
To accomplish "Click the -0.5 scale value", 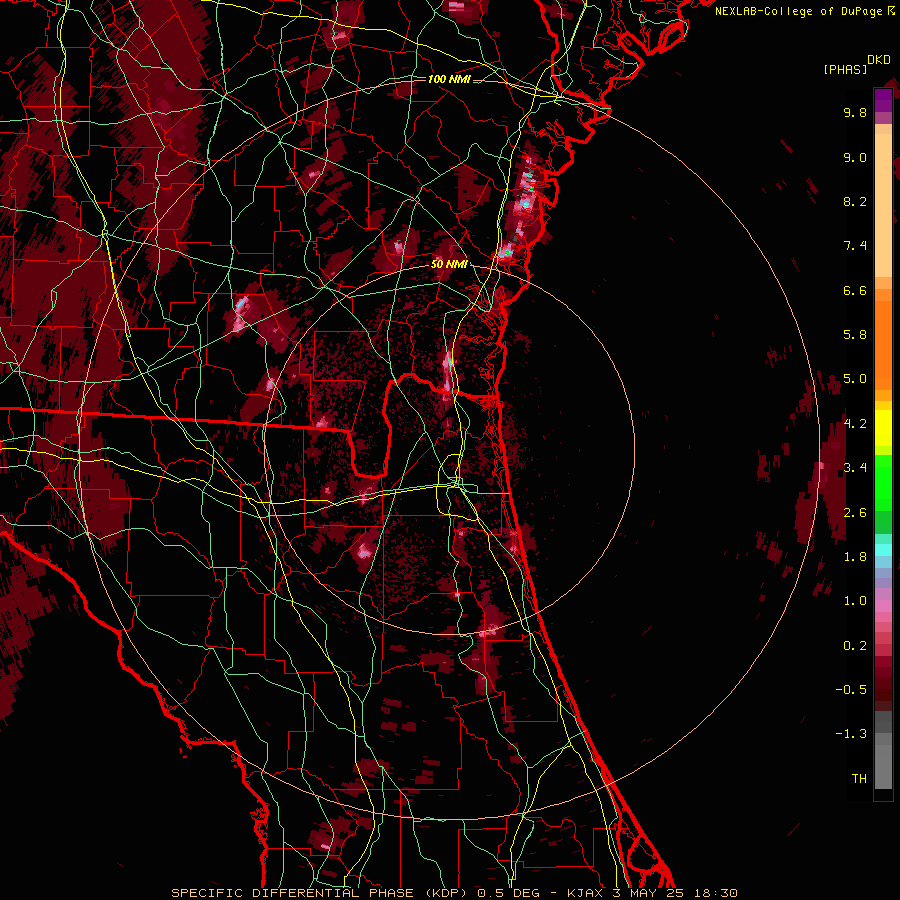I will (851, 690).
